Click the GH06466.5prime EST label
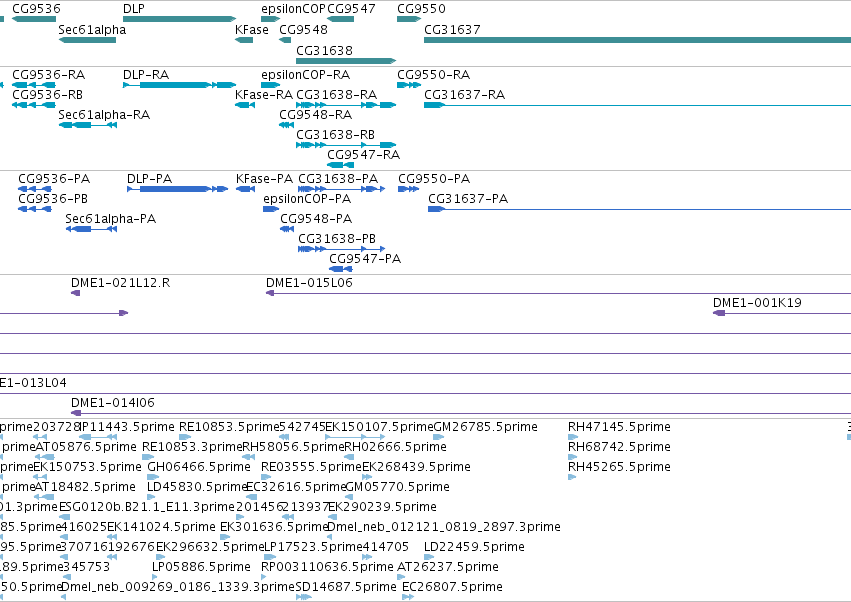Screen dimensions: 851x602 (199, 467)
